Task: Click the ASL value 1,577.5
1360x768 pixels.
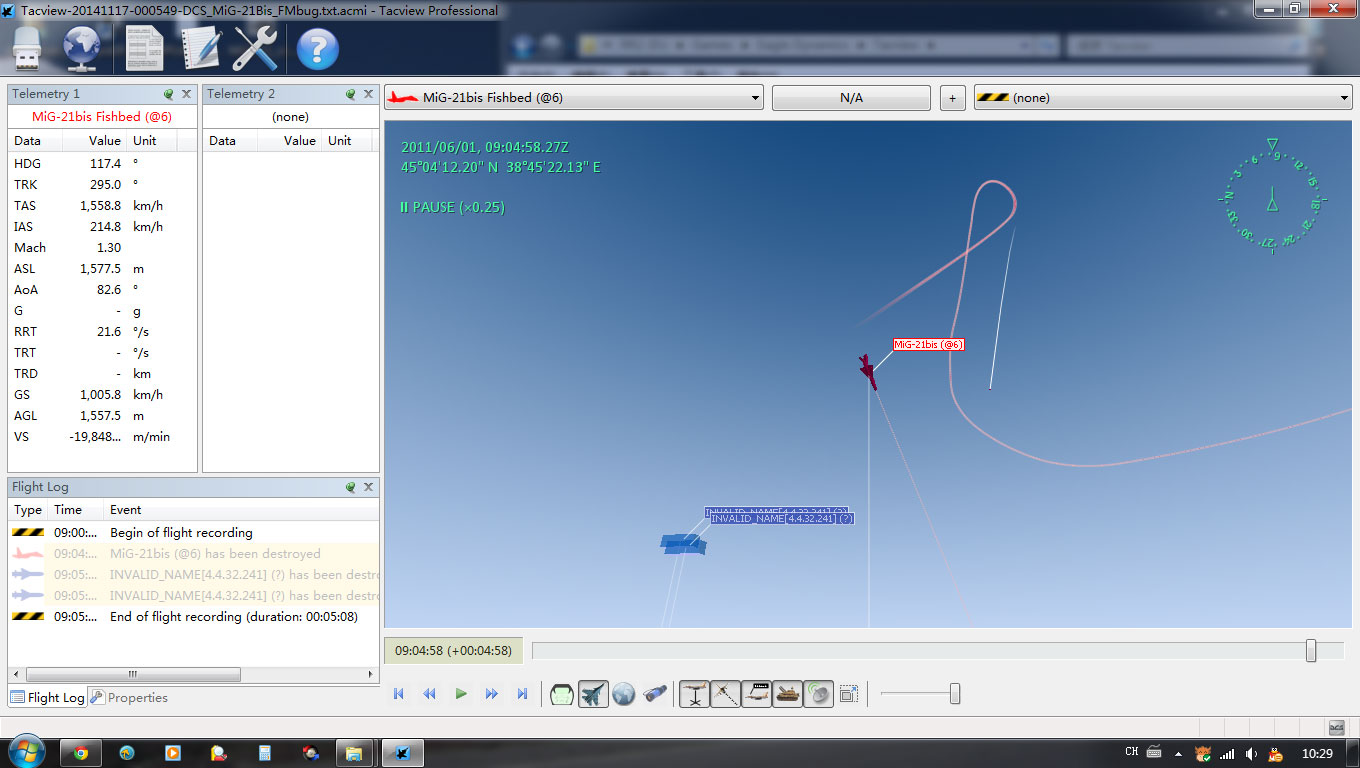Action: pos(101,268)
